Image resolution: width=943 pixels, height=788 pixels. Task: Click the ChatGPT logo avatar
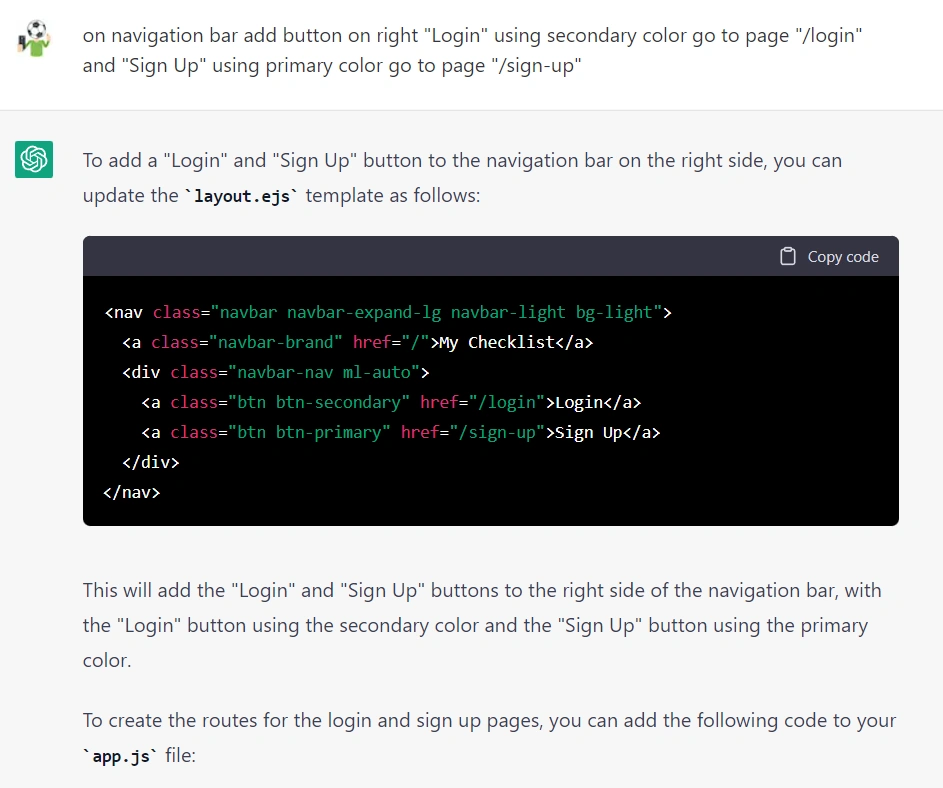pos(34,159)
